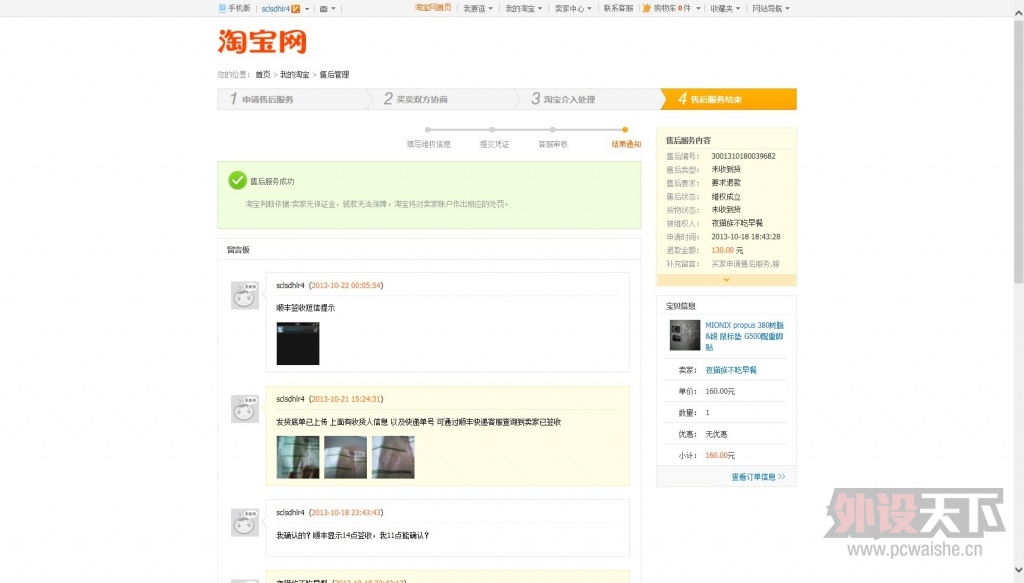Click the avatar beside the 2013-10-22 message

pyautogui.click(x=245, y=295)
